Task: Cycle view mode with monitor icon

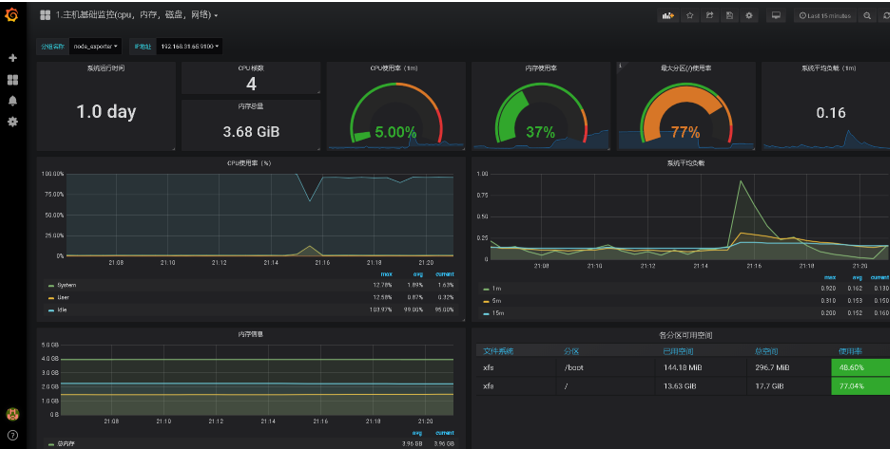Action: pos(776,16)
